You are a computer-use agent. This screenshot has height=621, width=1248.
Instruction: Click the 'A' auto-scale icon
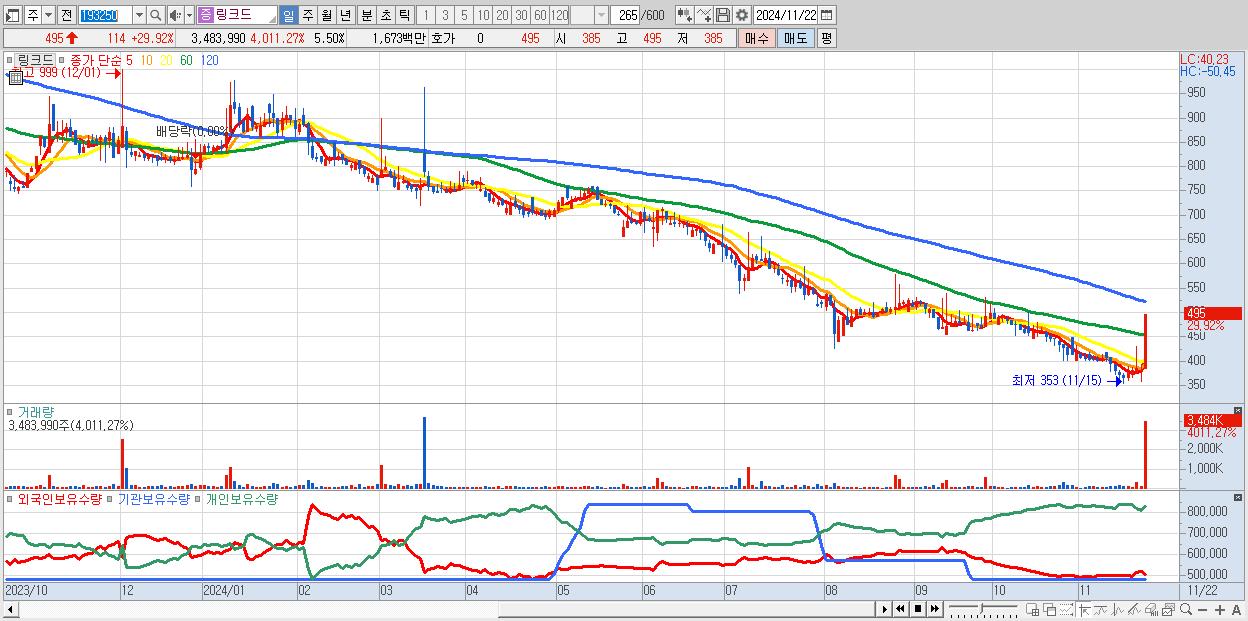(1236, 609)
